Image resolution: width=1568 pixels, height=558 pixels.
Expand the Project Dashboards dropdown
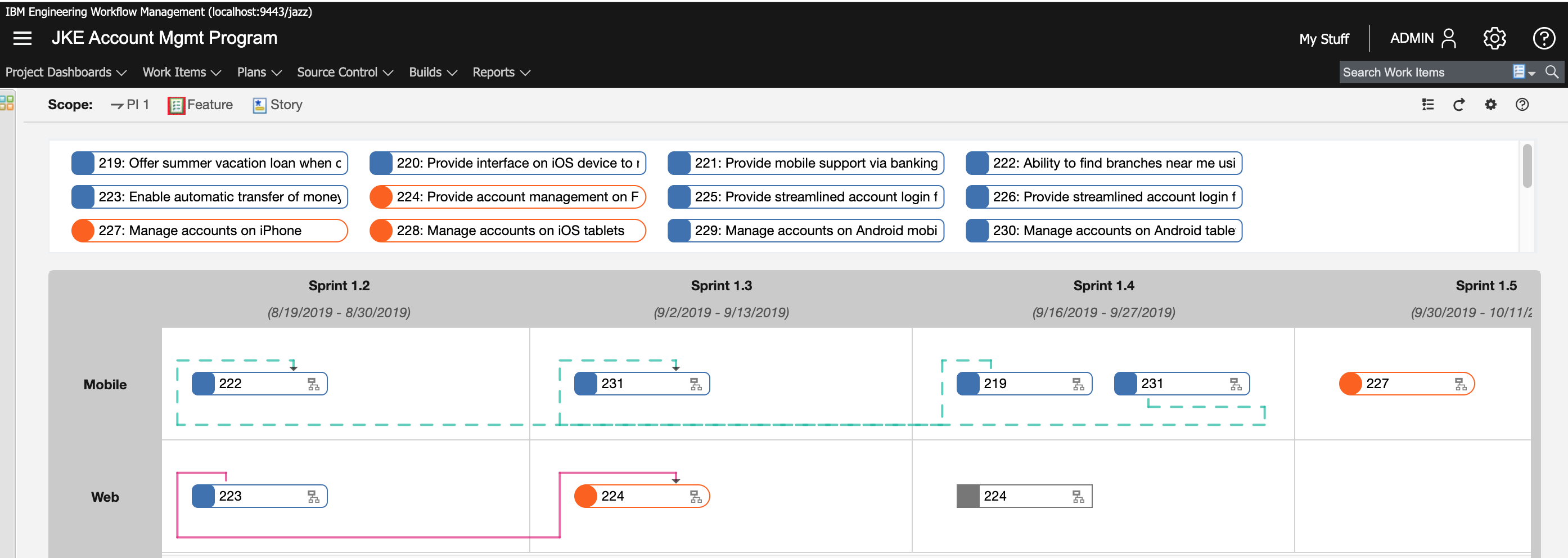point(66,73)
